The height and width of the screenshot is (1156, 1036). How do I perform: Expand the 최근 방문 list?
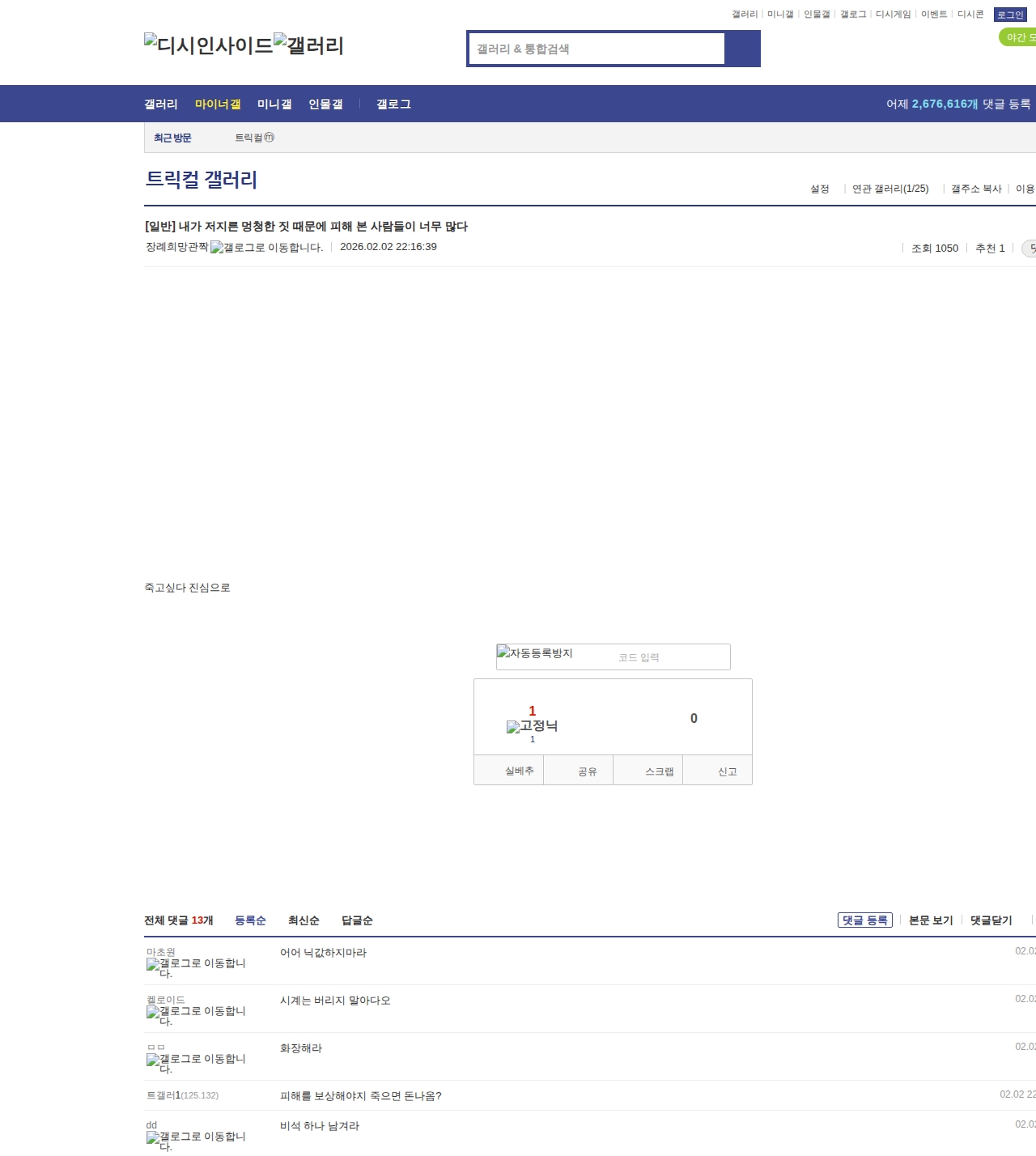point(172,138)
